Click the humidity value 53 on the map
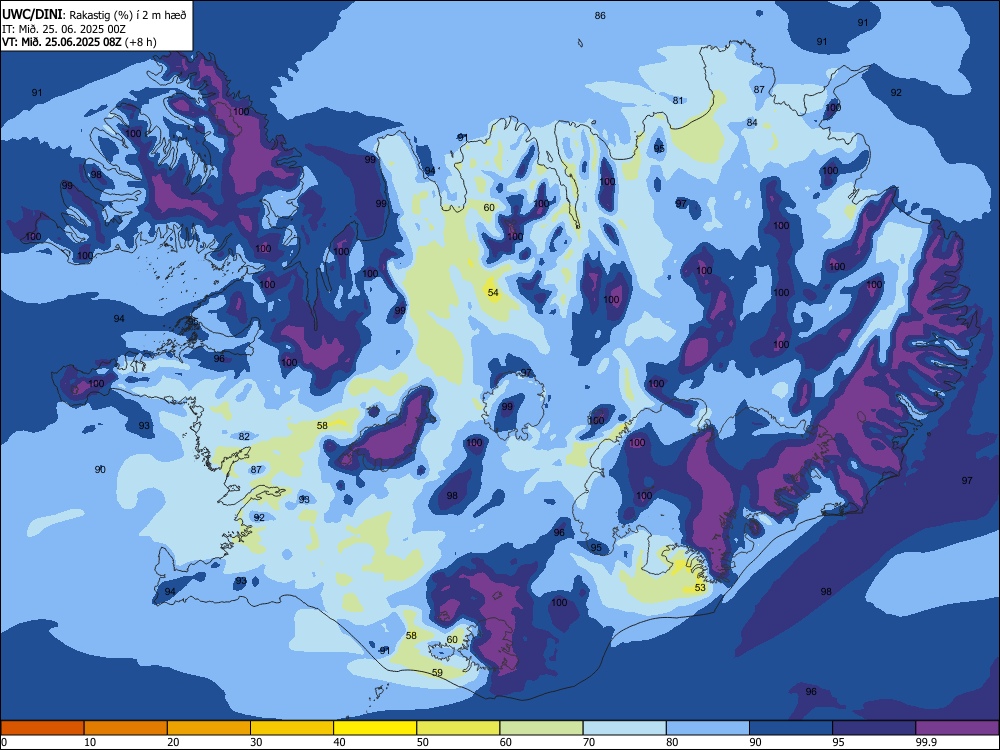 tap(700, 587)
